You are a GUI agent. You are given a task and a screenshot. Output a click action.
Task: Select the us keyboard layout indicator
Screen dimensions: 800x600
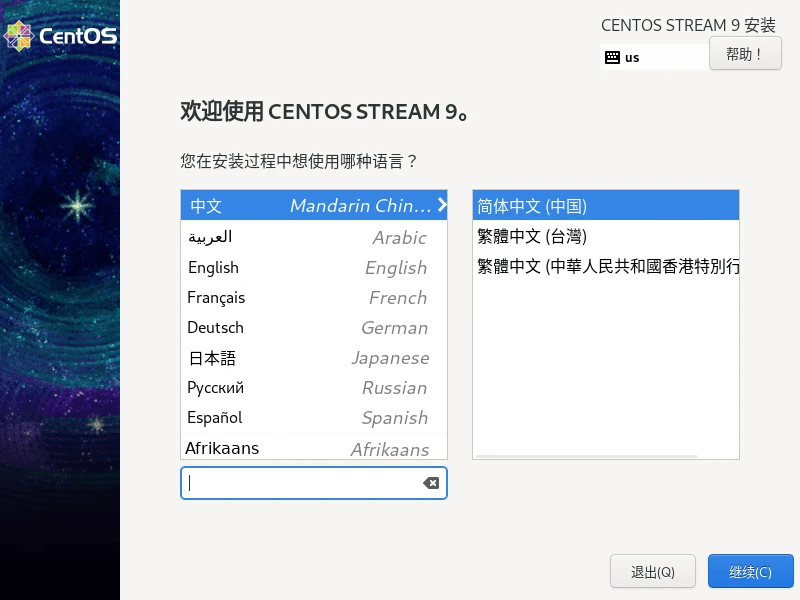click(655, 57)
